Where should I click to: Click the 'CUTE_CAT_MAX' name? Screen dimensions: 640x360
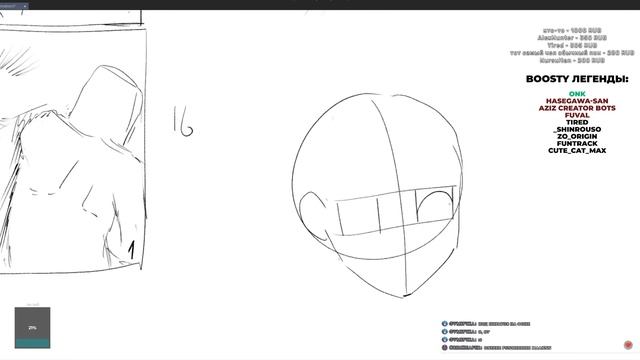tap(577, 151)
